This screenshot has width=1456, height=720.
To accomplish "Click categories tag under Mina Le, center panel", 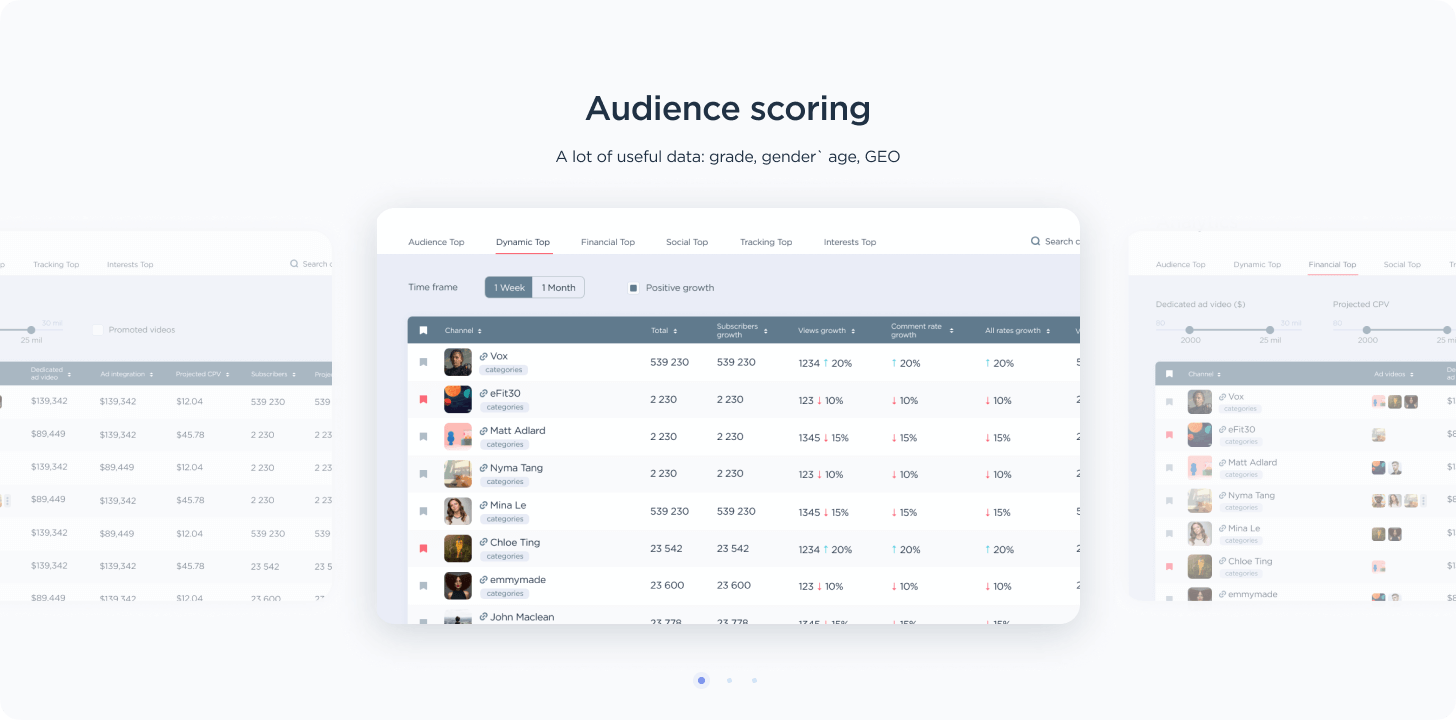I will click(505, 519).
